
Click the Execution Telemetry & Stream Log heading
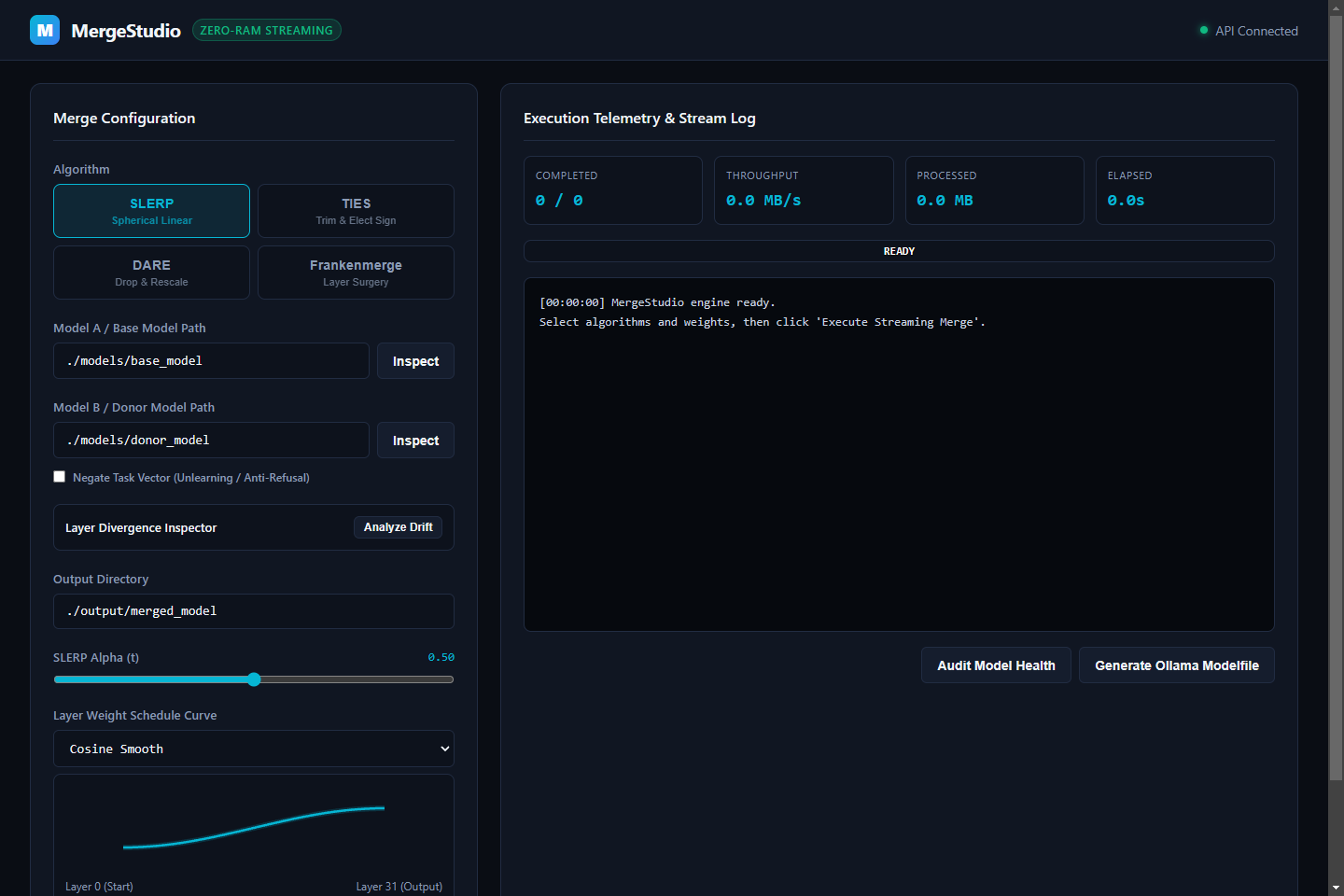[639, 119]
